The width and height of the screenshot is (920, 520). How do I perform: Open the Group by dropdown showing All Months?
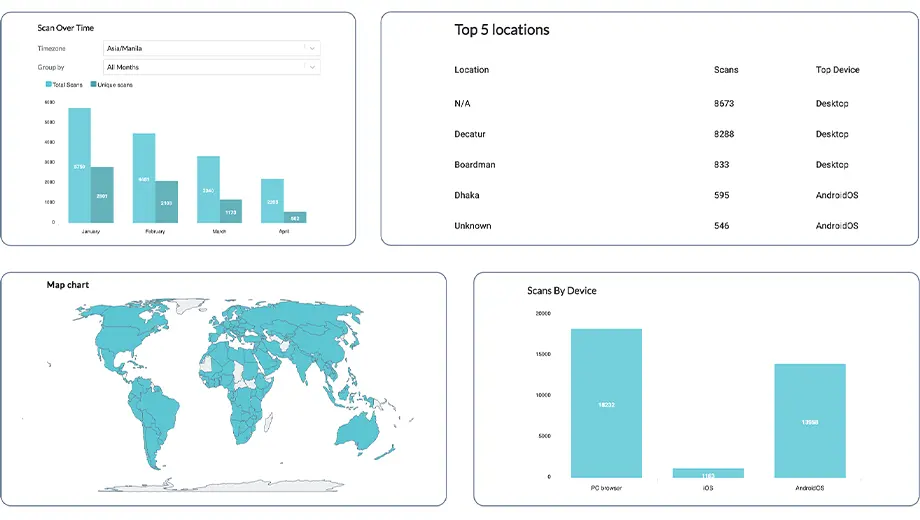[211, 67]
